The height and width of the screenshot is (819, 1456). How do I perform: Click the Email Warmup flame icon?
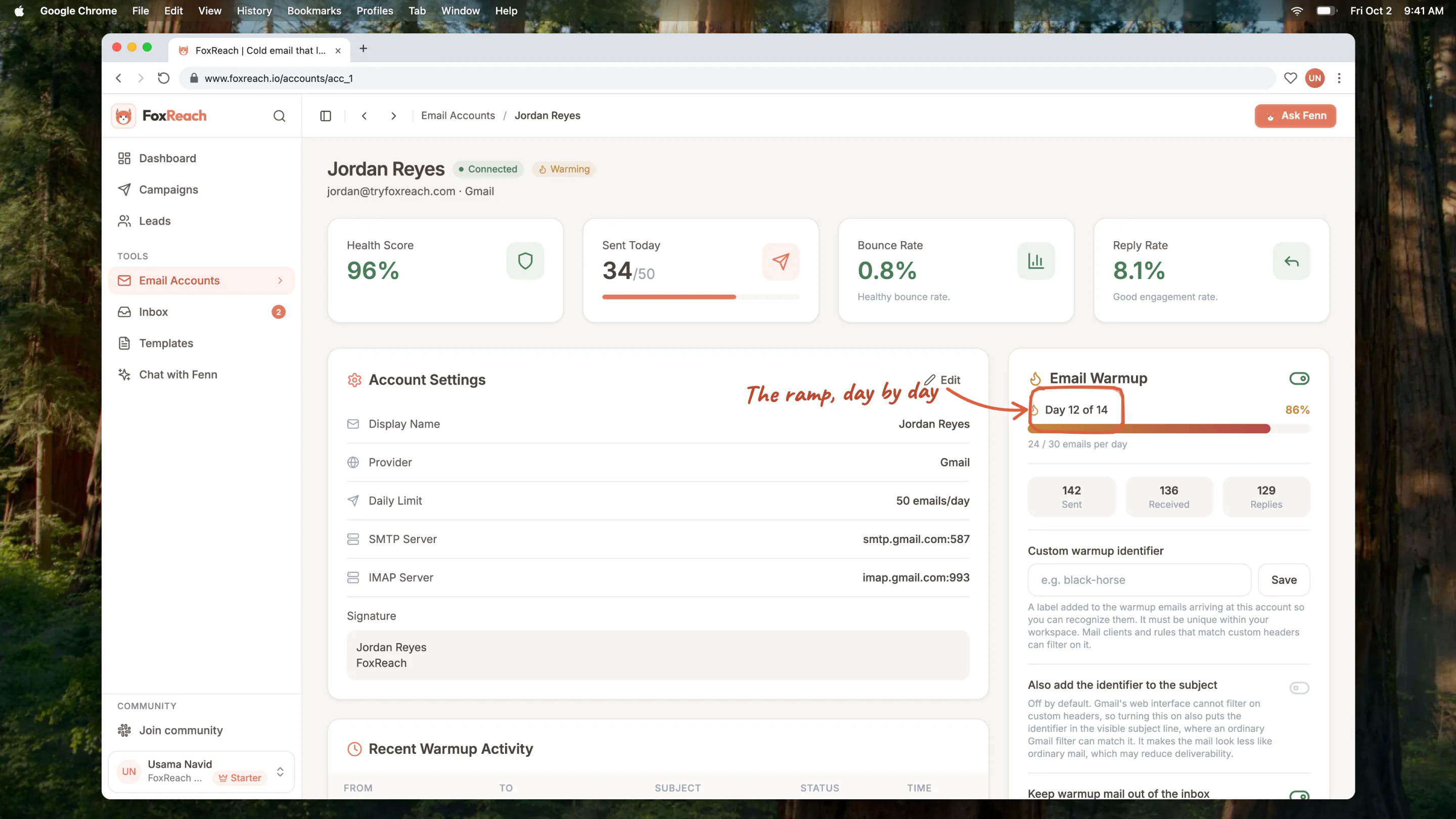1035,378
